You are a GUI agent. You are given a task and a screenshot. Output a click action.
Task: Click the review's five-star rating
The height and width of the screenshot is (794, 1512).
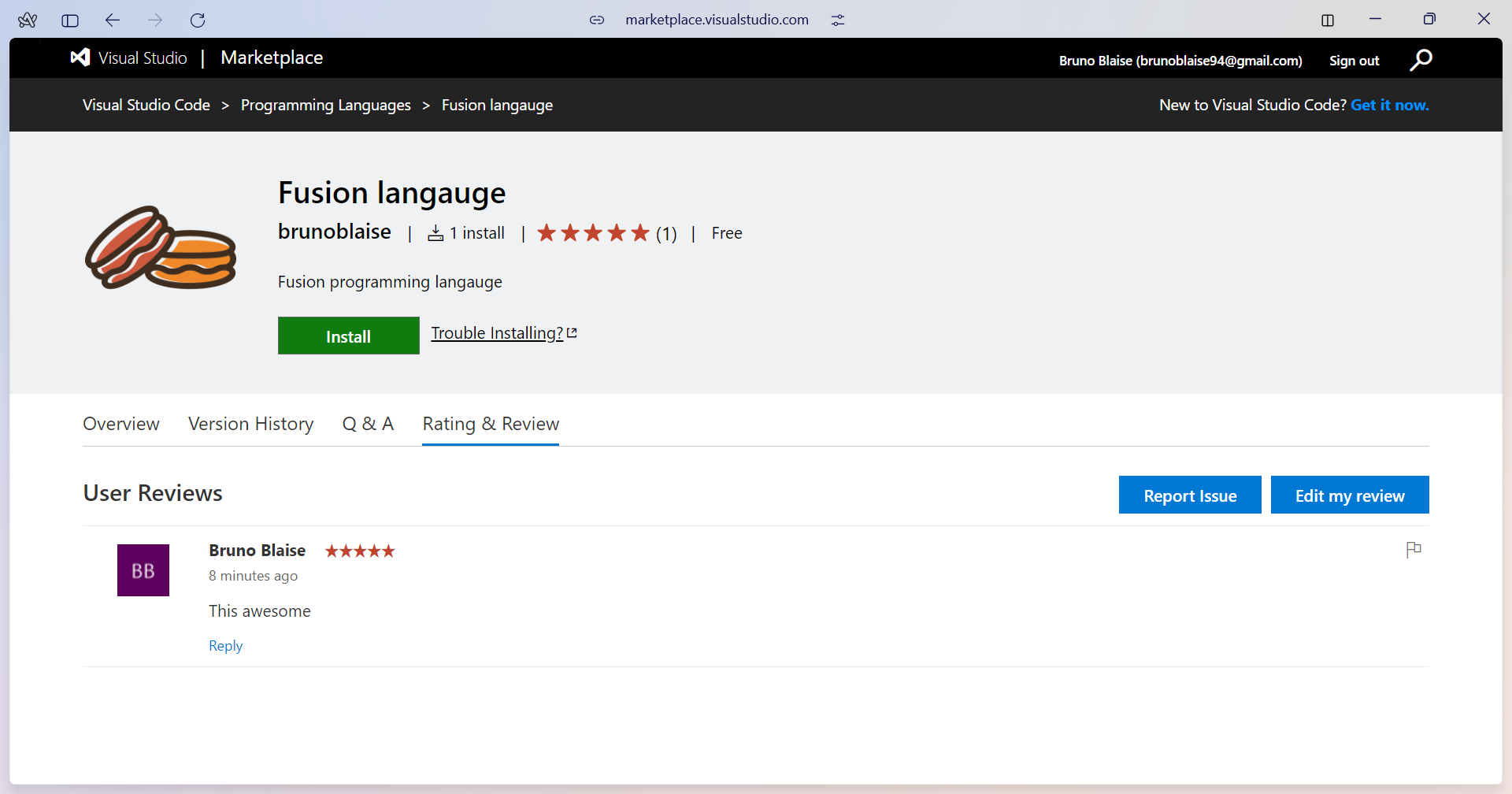[360, 551]
